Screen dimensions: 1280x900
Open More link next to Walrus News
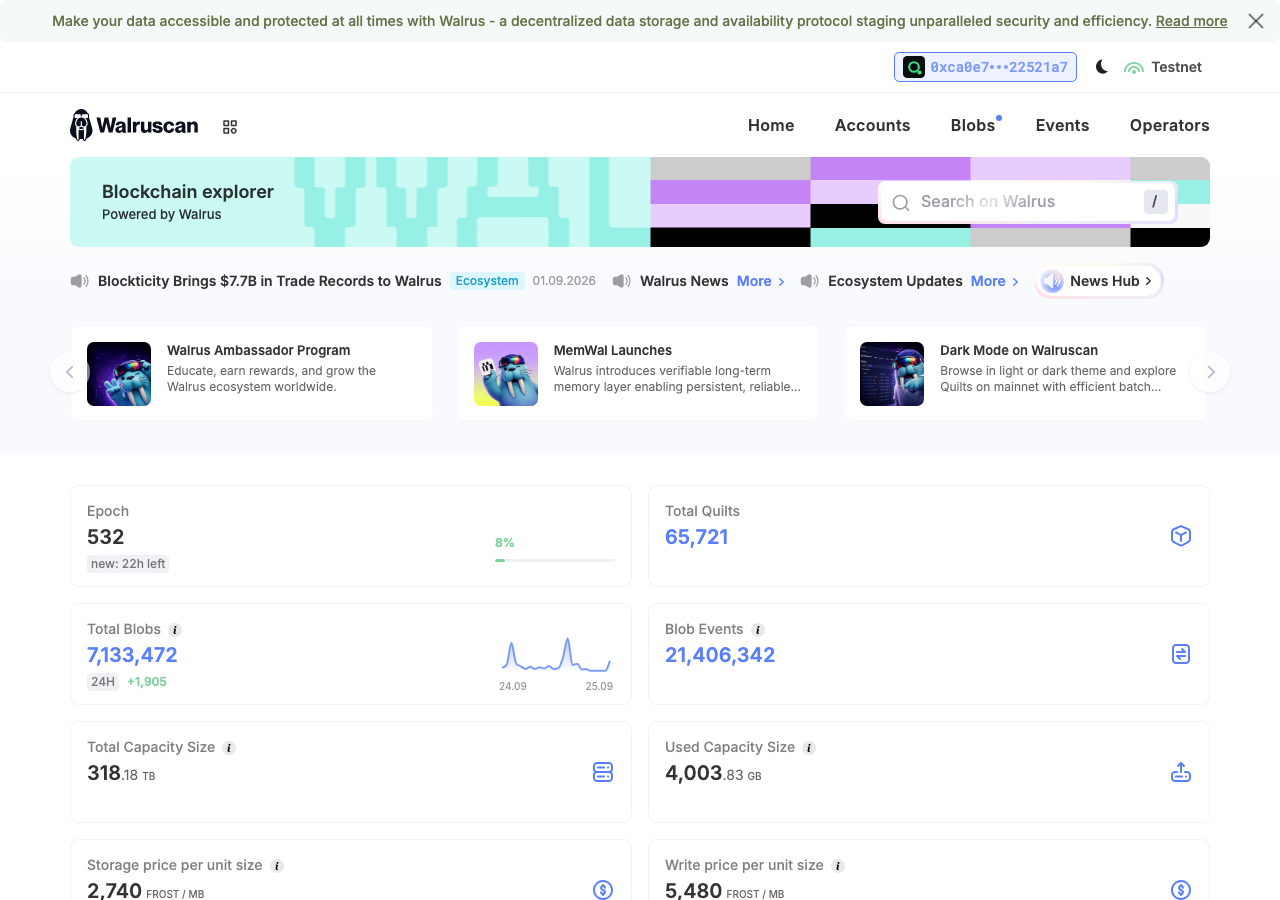(x=761, y=281)
